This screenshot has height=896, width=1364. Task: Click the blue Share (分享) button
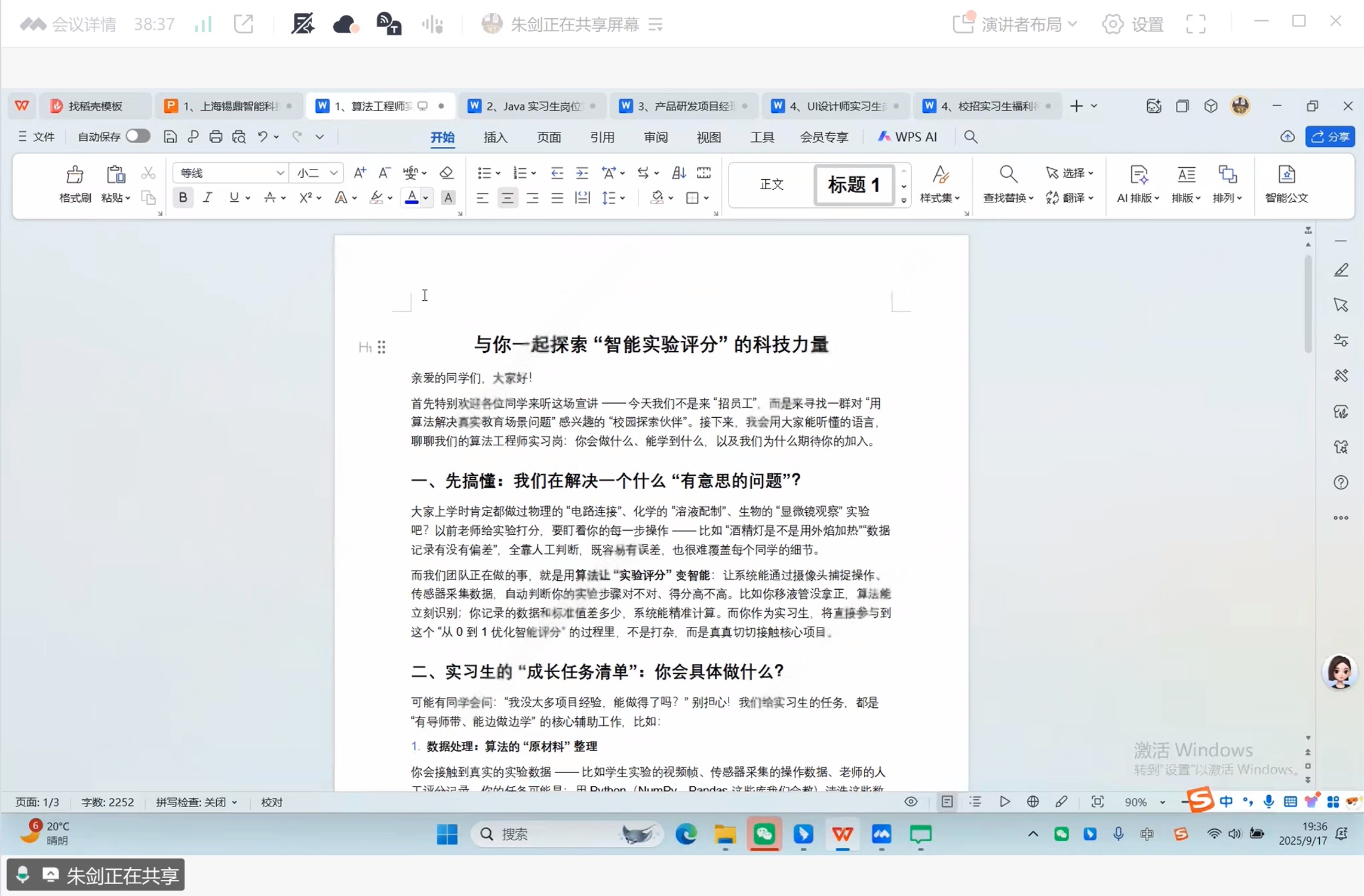click(x=1330, y=137)
